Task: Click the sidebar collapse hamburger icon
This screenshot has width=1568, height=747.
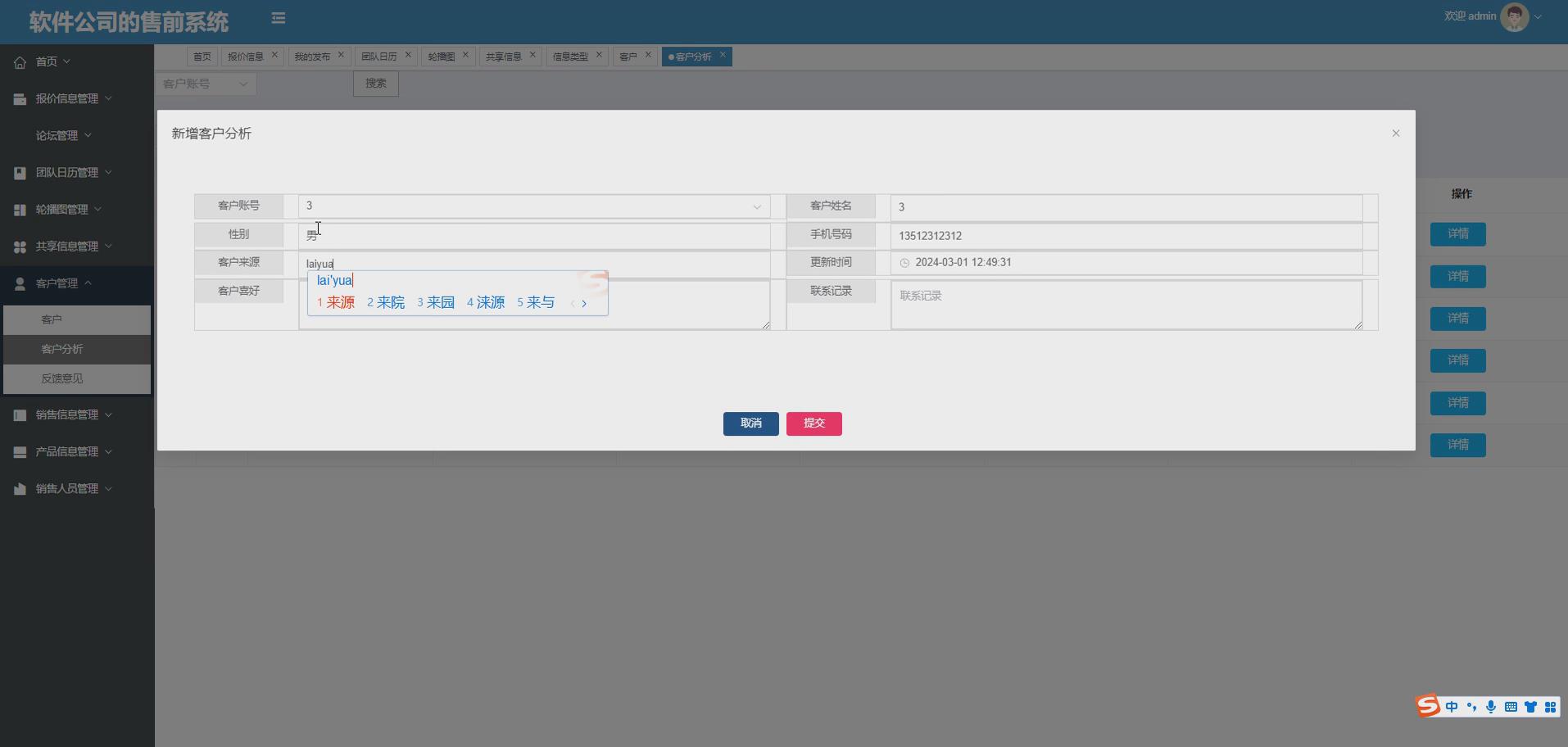Action: pos(279,18)
